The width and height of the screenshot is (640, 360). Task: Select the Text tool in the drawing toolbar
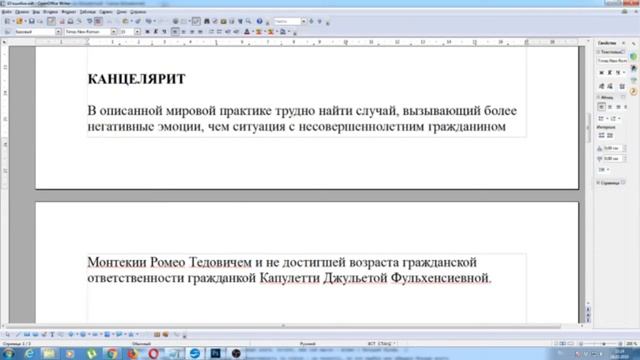pos(52,335)
